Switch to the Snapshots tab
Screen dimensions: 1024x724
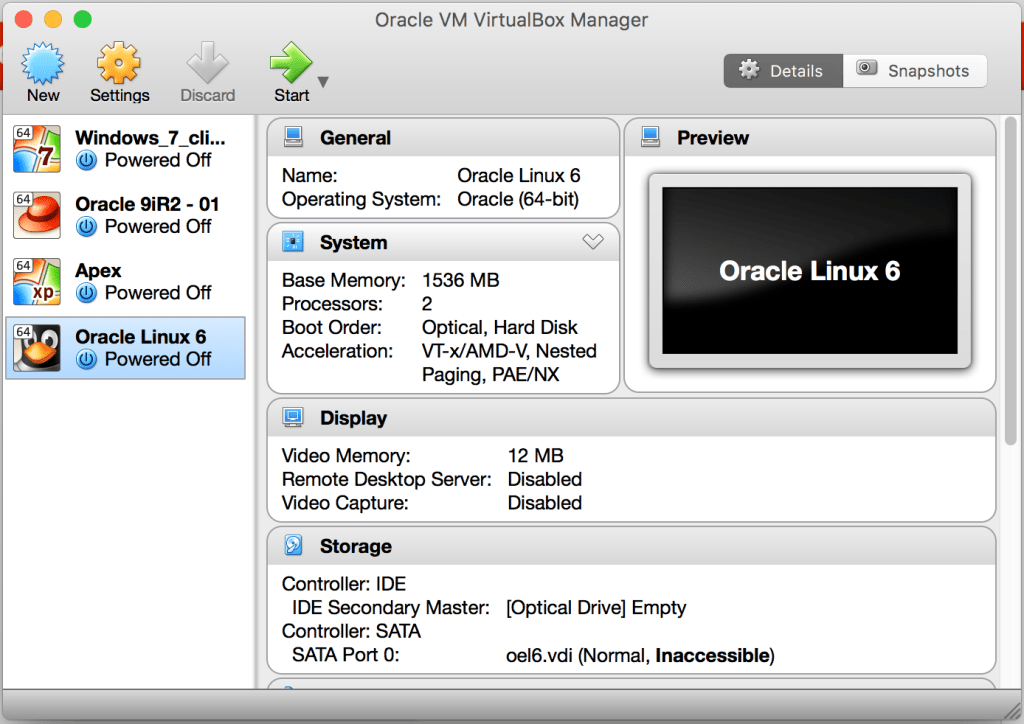point(915,71)
